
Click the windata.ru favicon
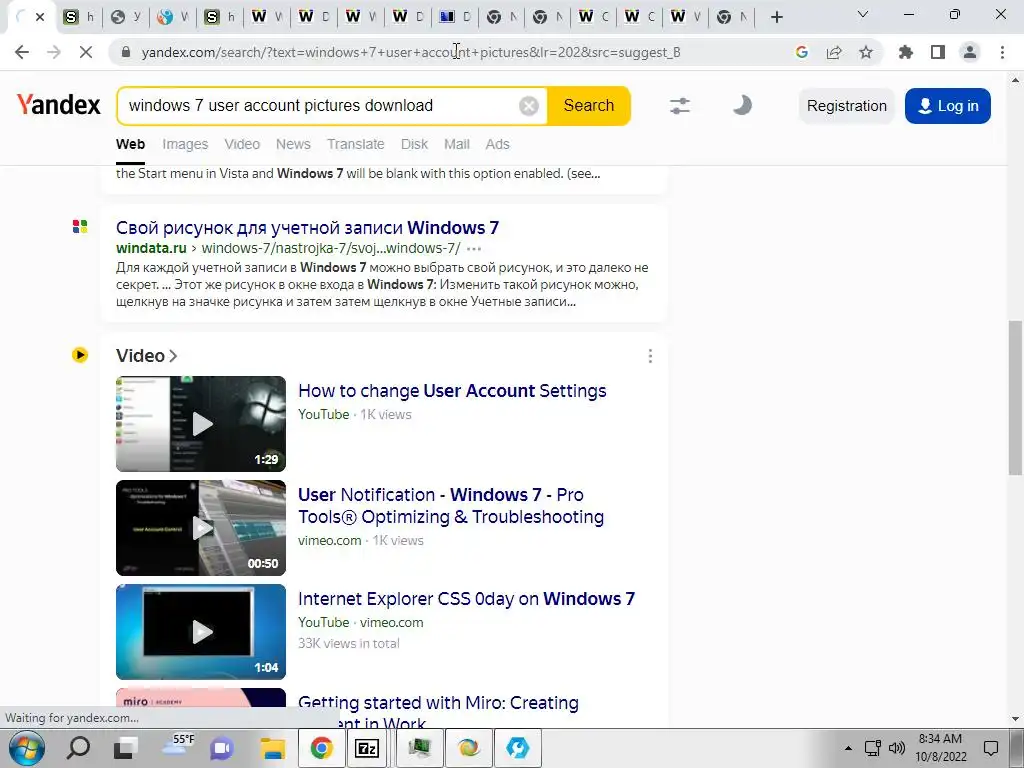(x=80, y=227)
